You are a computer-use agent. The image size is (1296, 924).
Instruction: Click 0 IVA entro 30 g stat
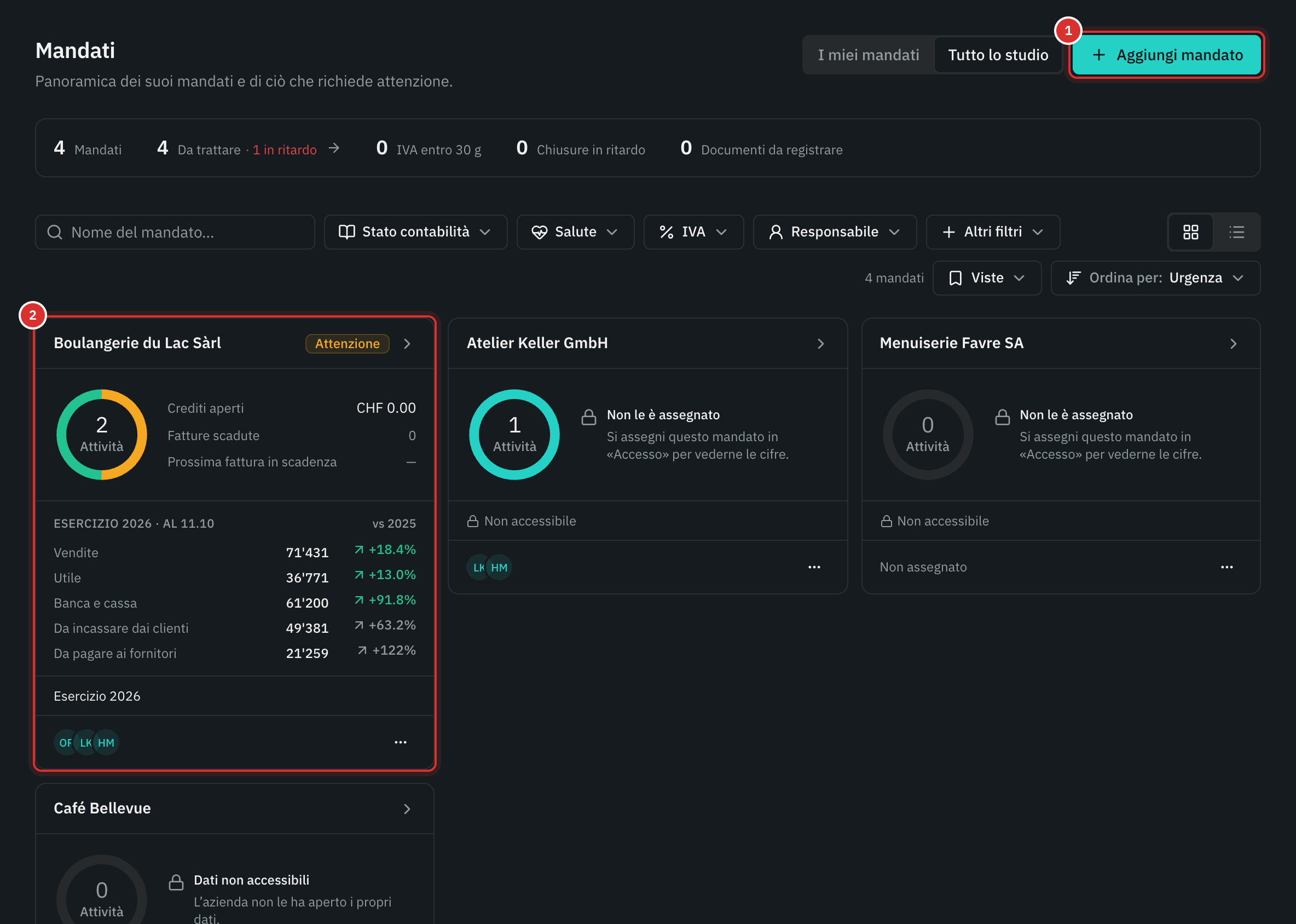pyautogui.click(x=429, y=148)
